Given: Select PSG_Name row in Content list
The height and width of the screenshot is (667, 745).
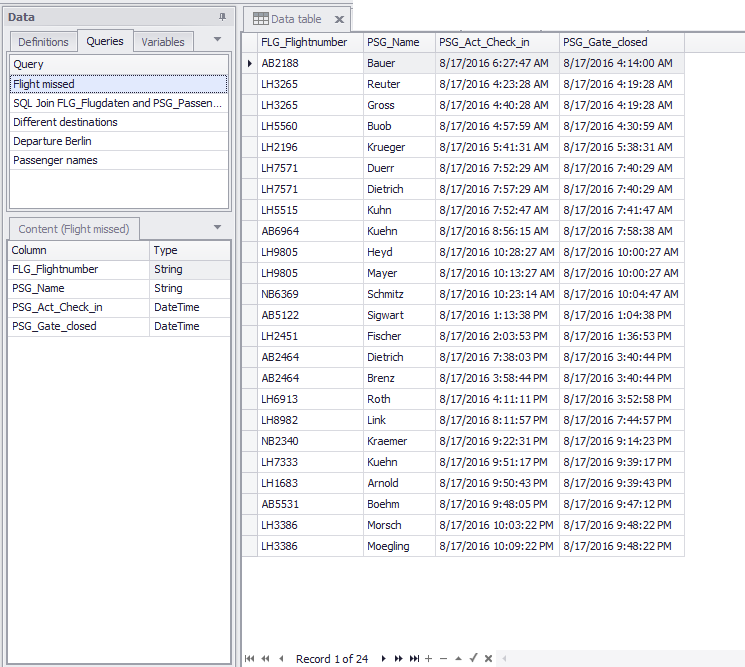Looking at the screenshot, I should (x=119, y=288).
